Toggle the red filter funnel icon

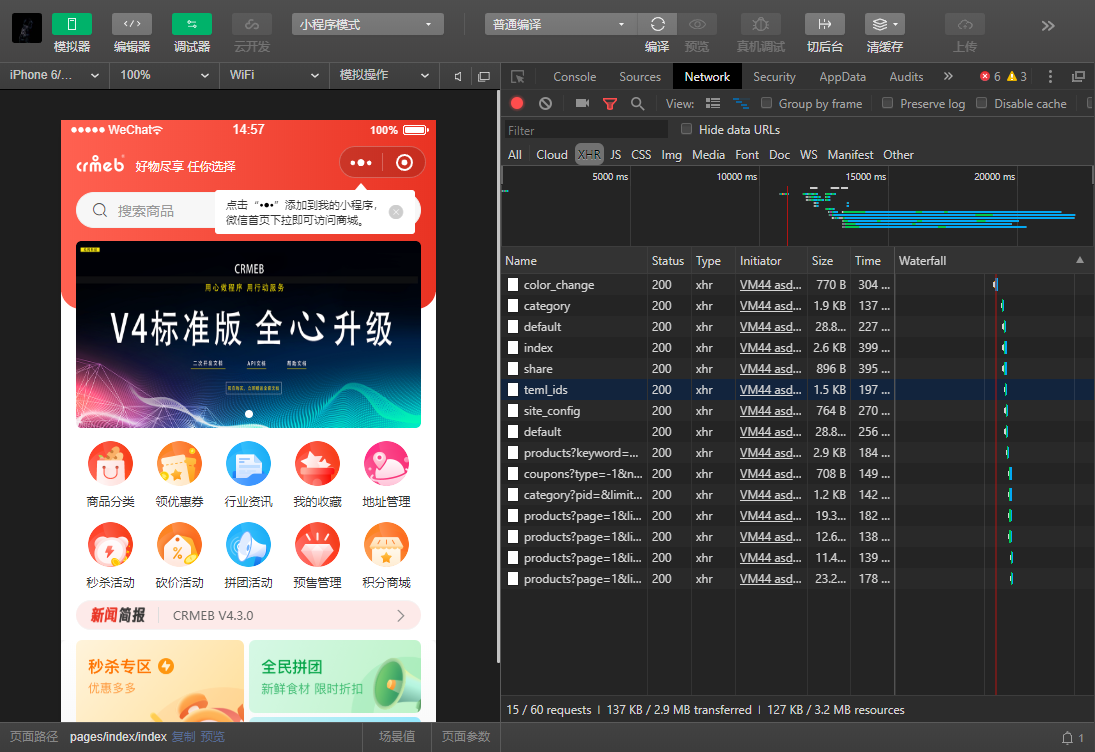[x=610, y=104]
